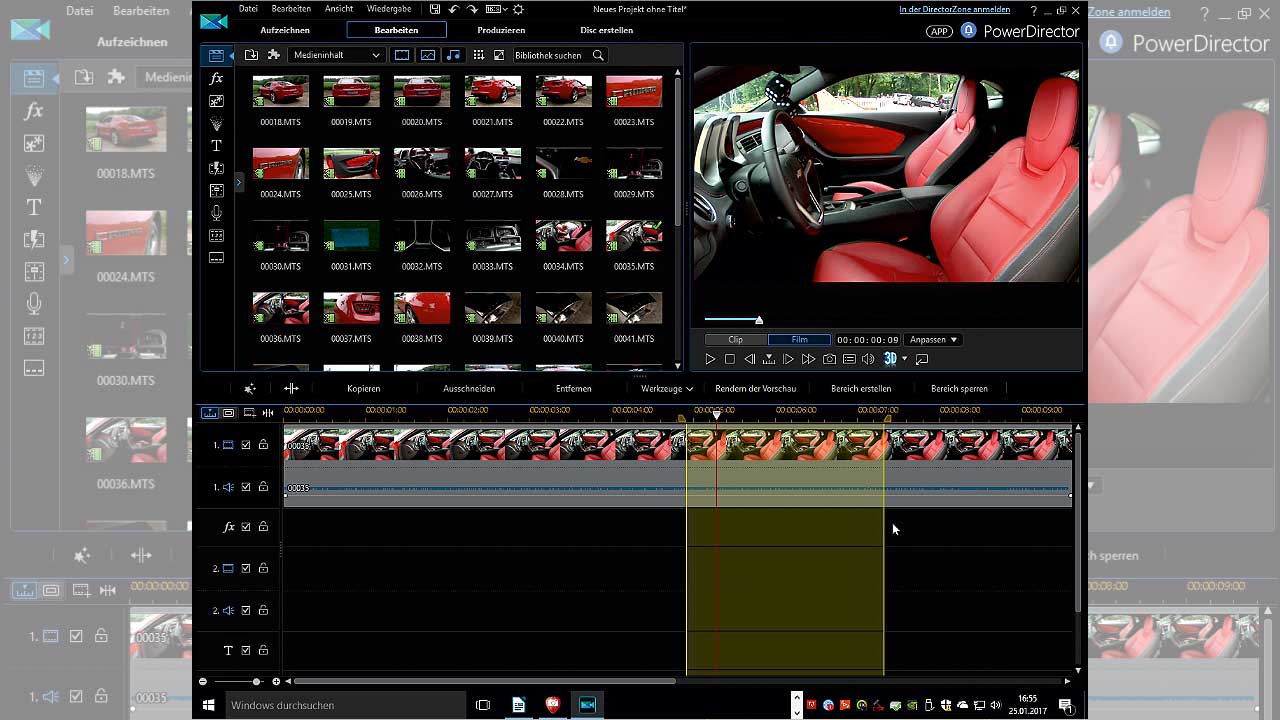Open the Wiedergabe menu

coord(389,9)
